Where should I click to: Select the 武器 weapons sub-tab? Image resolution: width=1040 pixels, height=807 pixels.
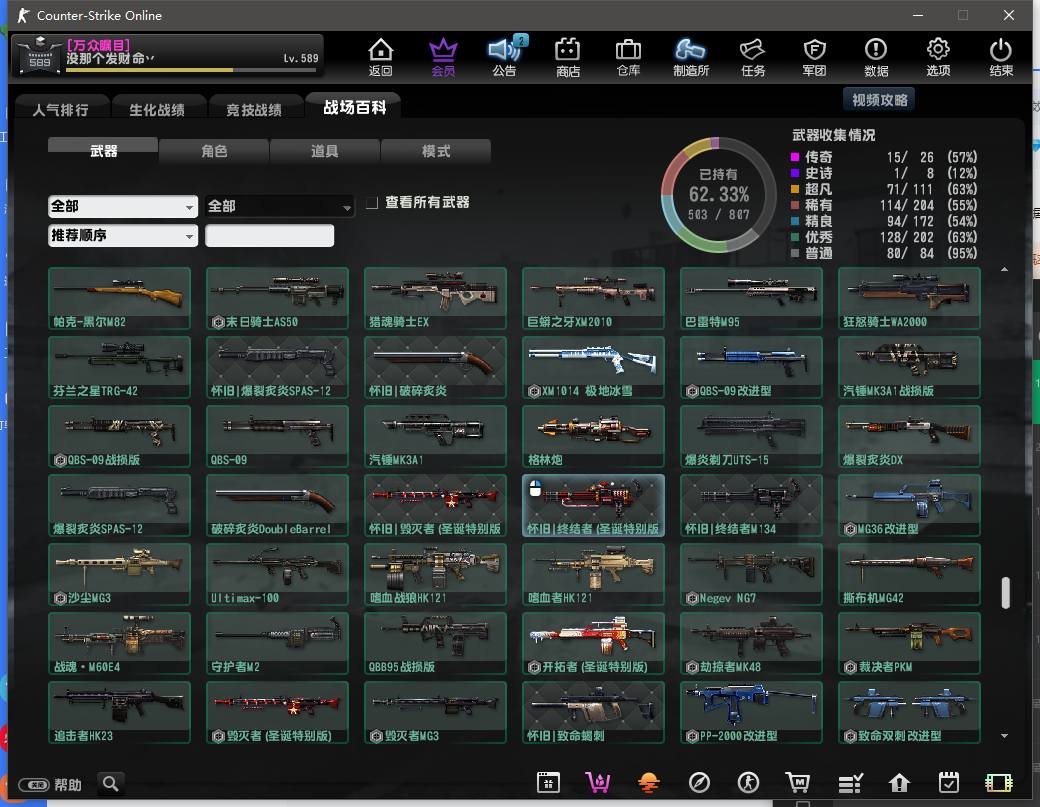[103, 151]
